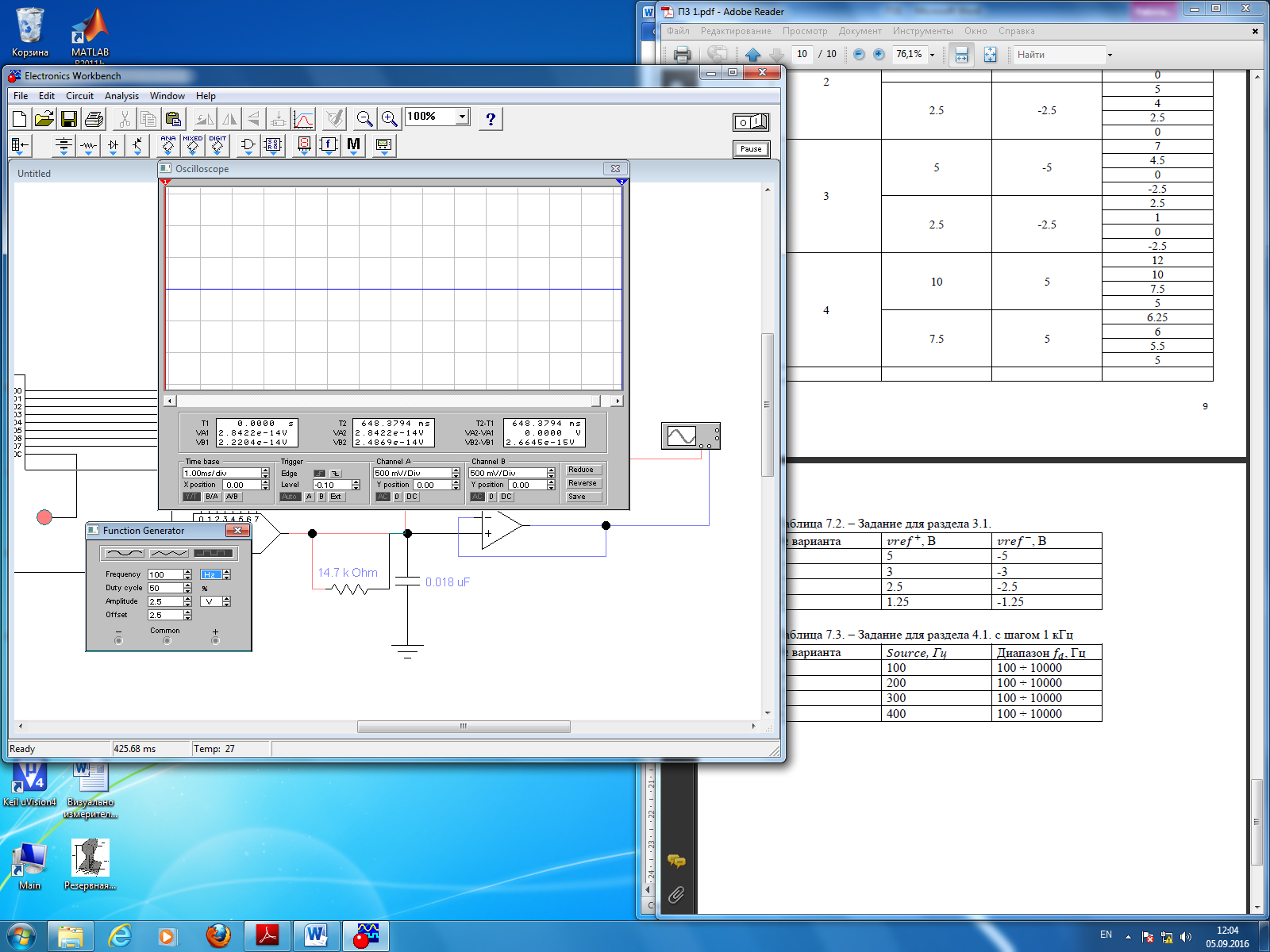Click the Find (Найти) search field in Adobe Reader
Viewport: 1270px width, 952px height.
coord(1060,55)
